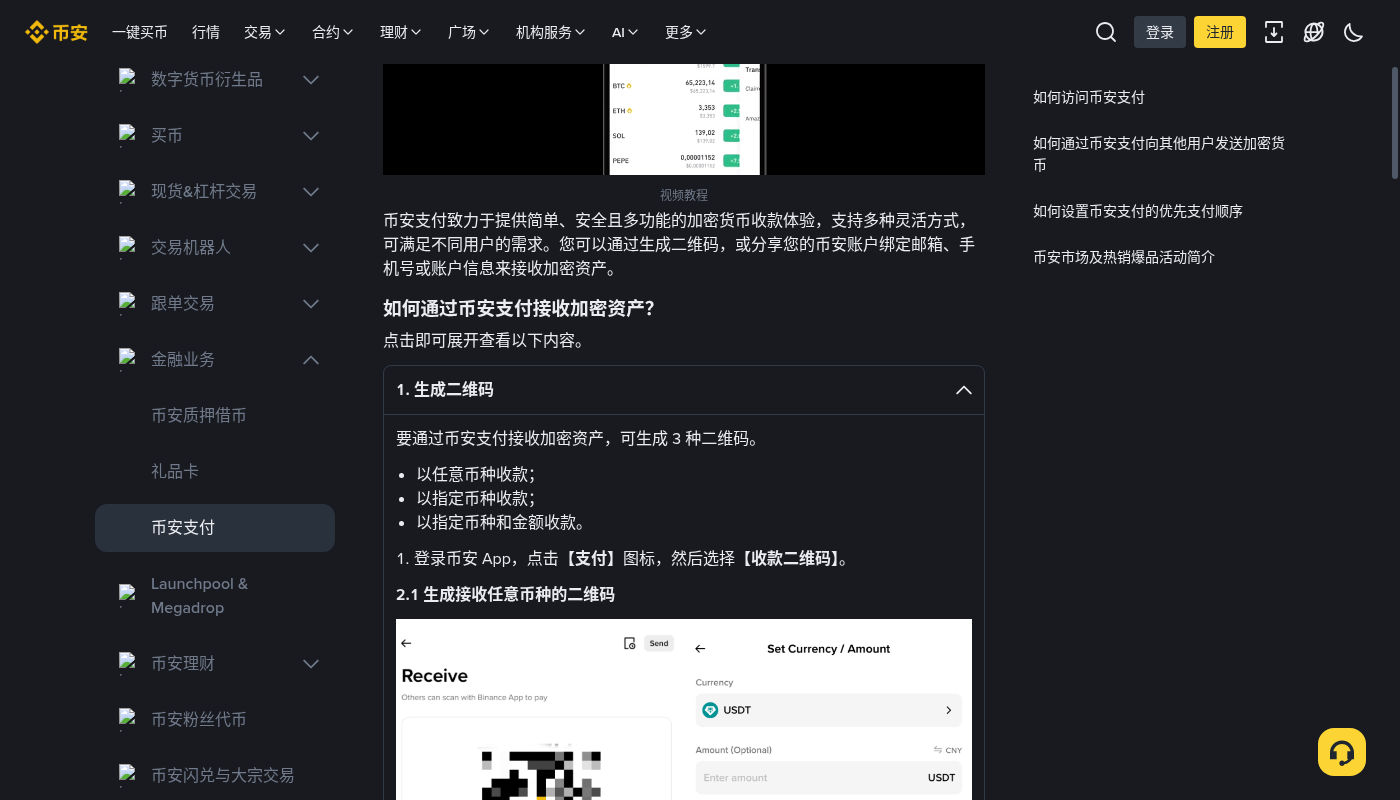This screenshot has width=1400, height=800.
Task: Expand the 币安理财 chevron
Action: 311,663
